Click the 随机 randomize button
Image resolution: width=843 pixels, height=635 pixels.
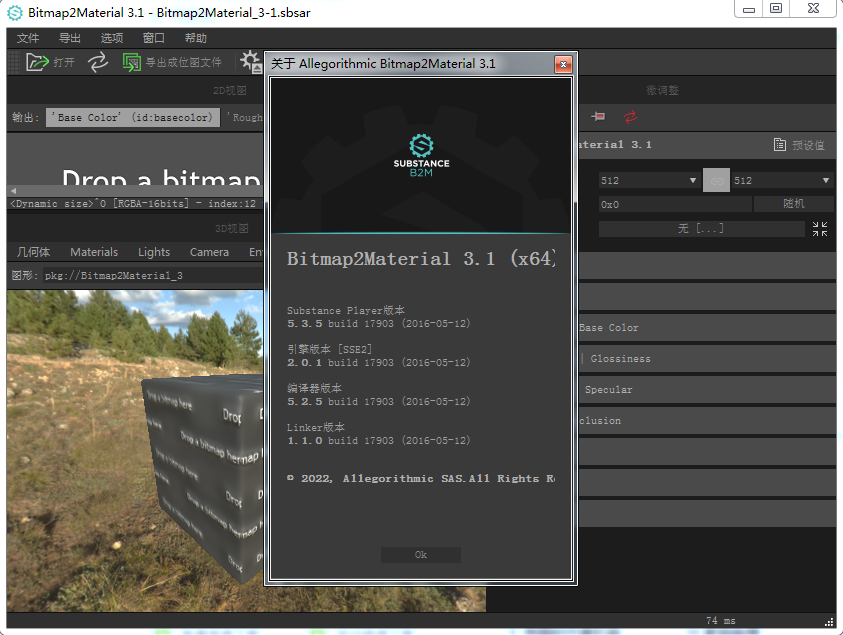pyautogui.click(x=794, y=204)
